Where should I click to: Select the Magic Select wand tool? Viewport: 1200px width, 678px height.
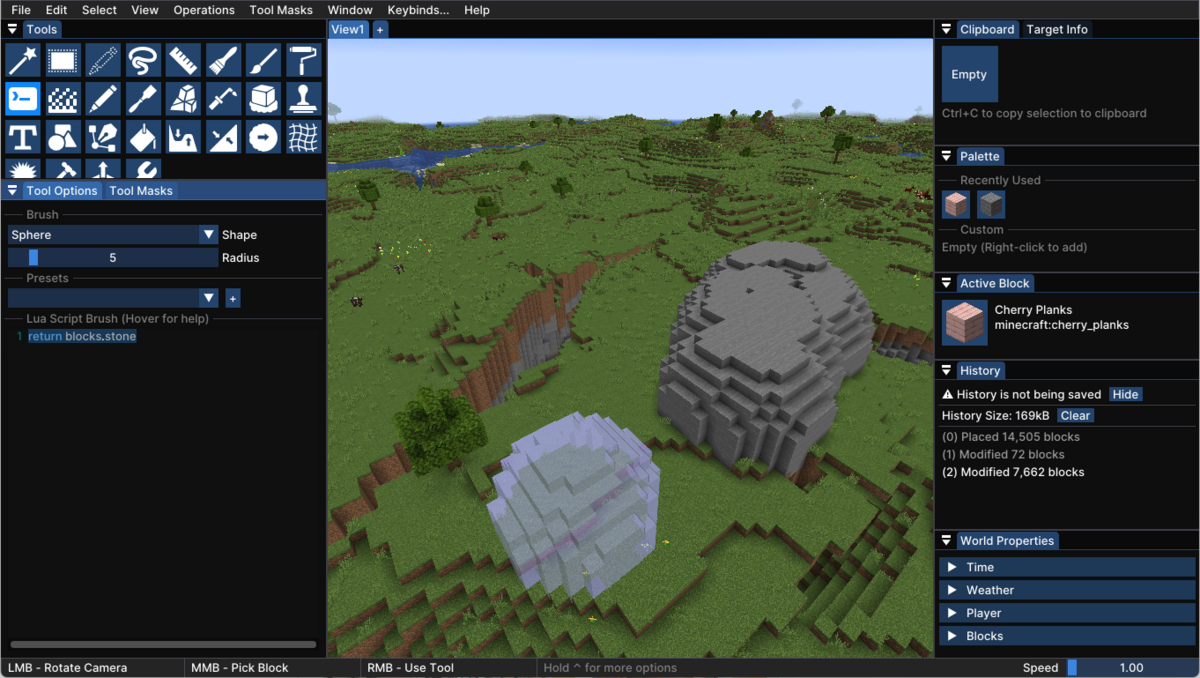[22, 60]
